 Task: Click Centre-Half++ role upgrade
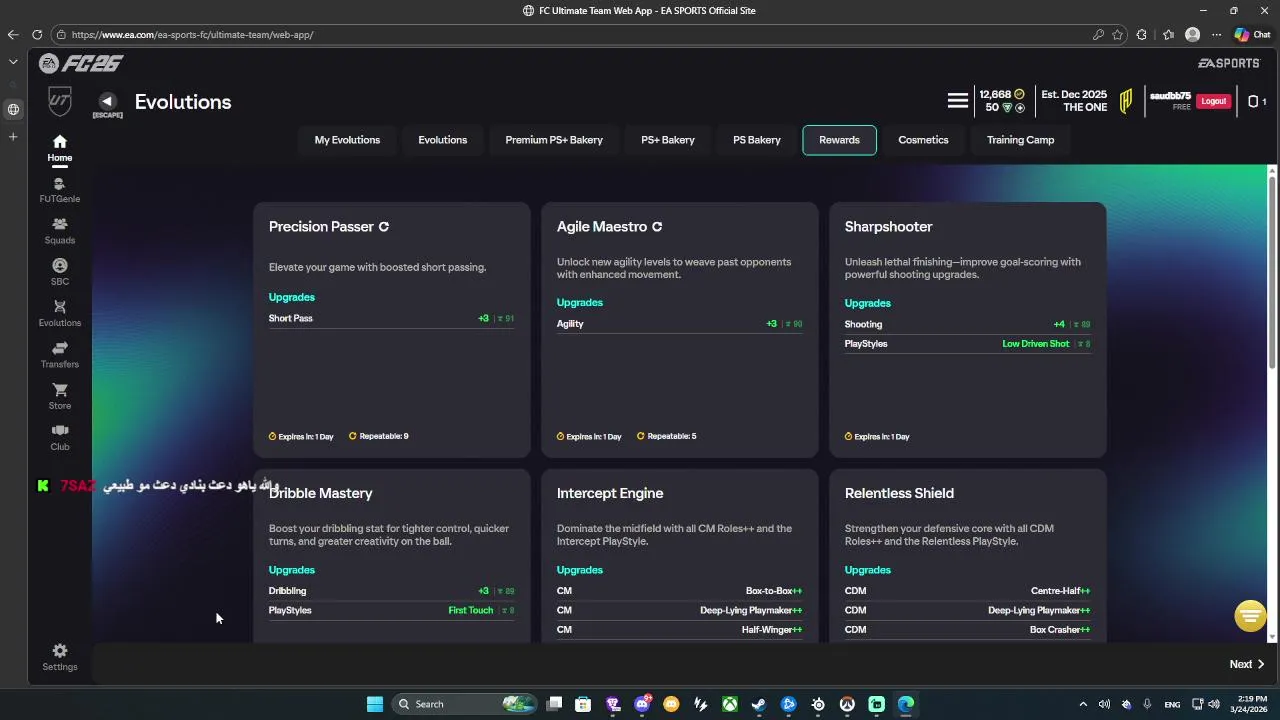coord(1060,591)
